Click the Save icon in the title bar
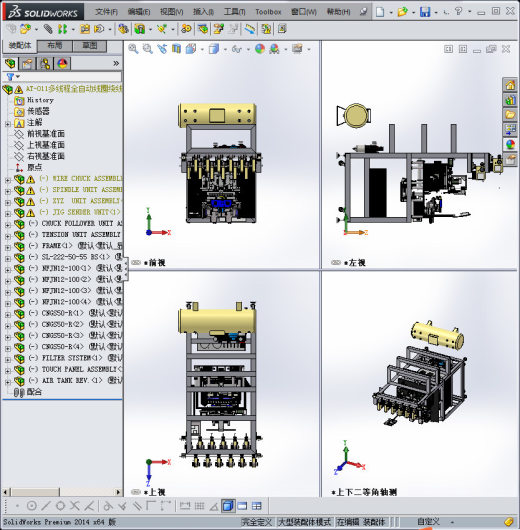The width and height of the screenshot is (520, 530). pos(425,12)
